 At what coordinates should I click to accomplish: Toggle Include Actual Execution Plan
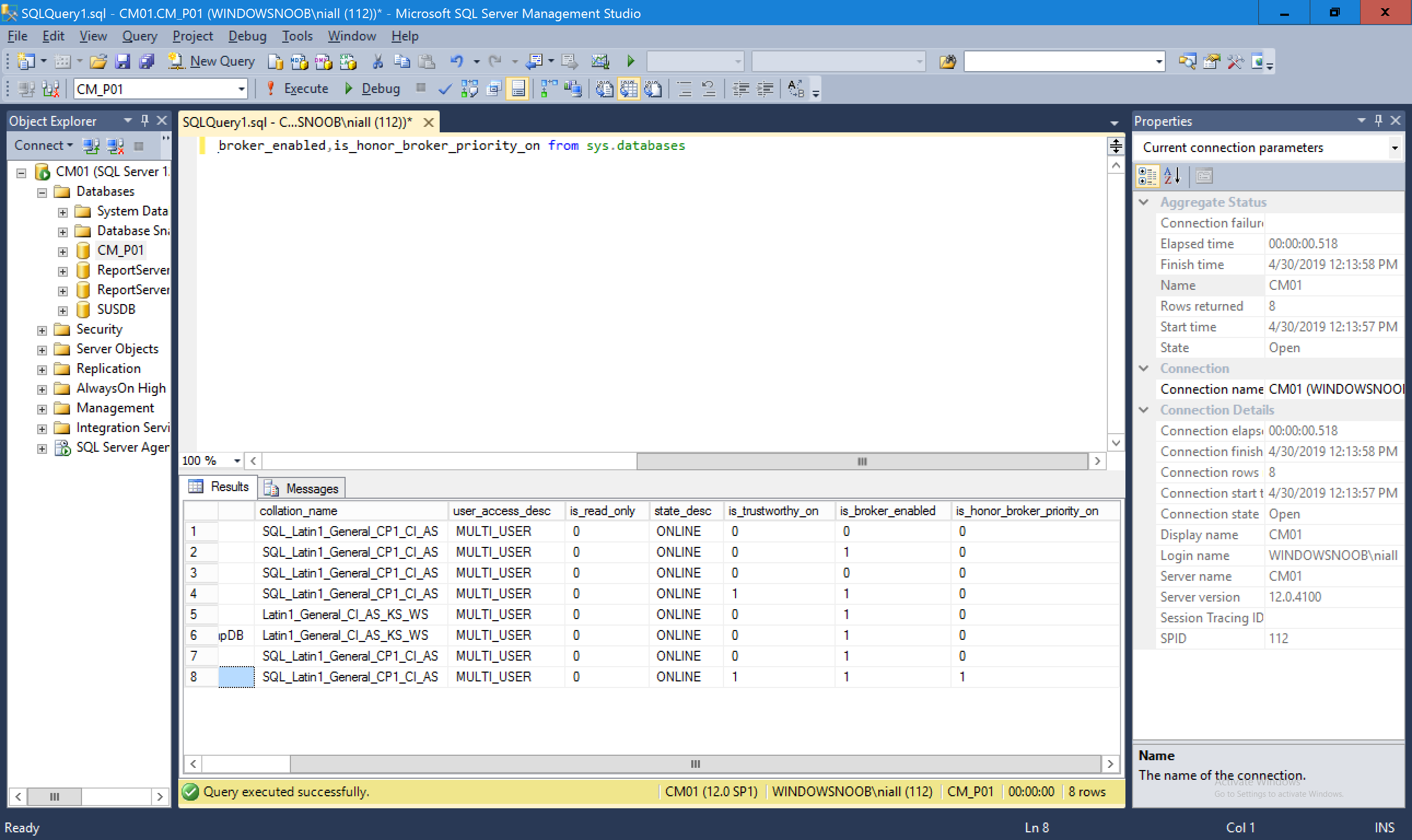click(549, 89)
